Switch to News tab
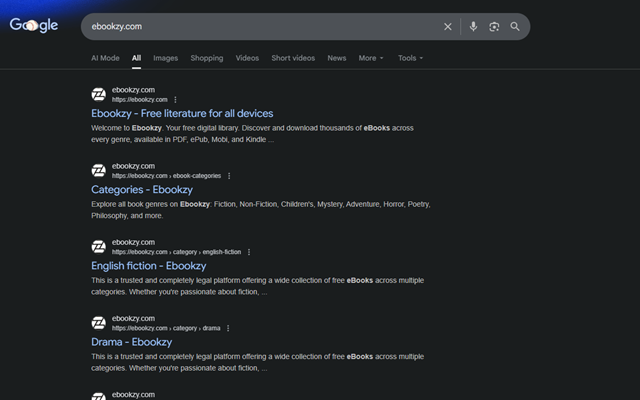Screen dimensions: 640x400 tap(337, 58)
